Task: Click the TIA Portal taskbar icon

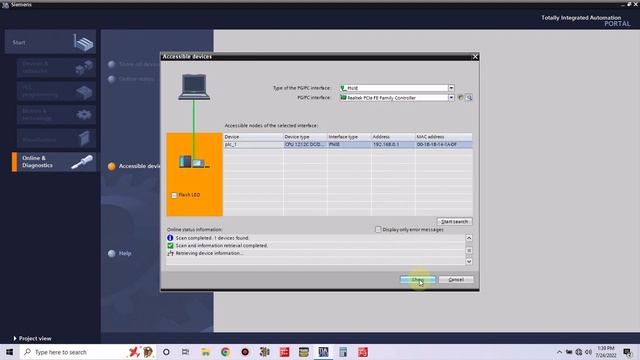Action: click(323, 352)
